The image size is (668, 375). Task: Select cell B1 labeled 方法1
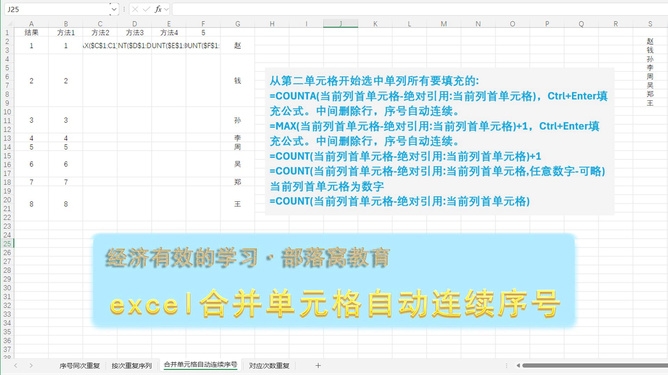coord(66,32)
